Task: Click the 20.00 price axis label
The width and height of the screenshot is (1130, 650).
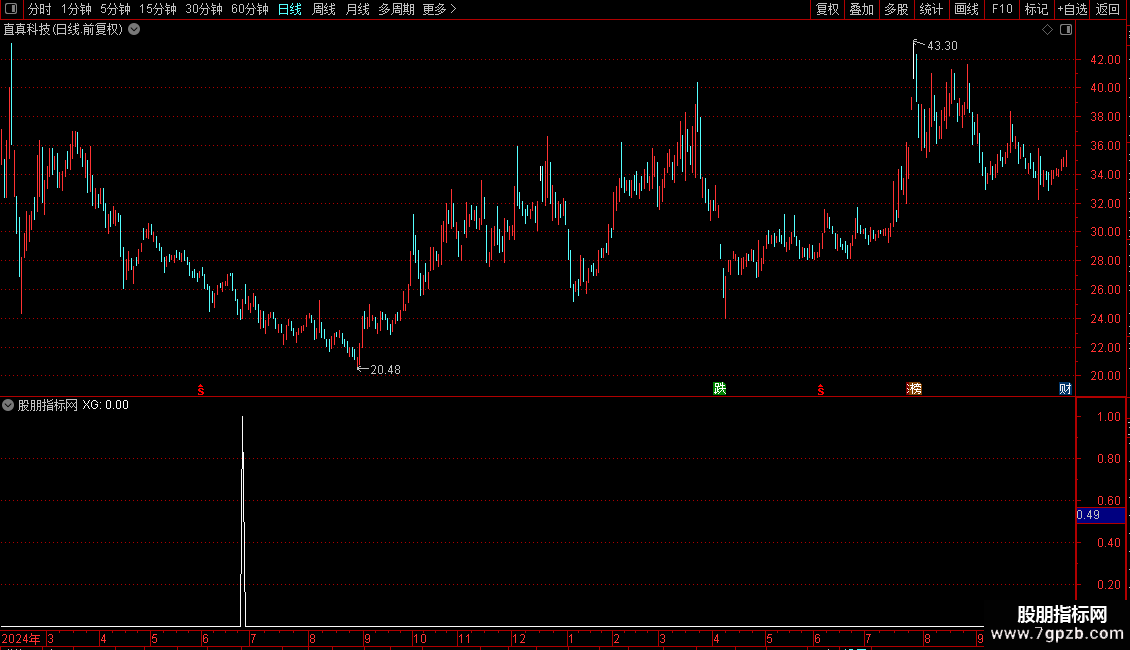Action: pos(1105,375)
